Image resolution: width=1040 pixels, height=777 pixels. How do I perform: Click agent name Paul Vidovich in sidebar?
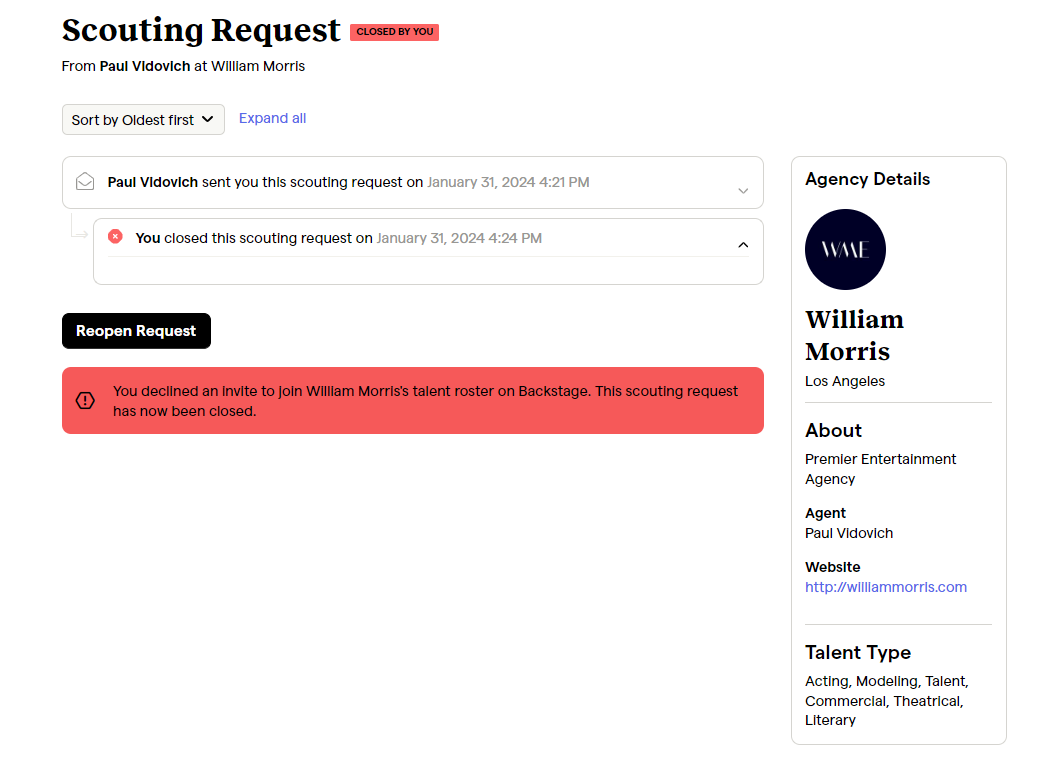point(849,533)
